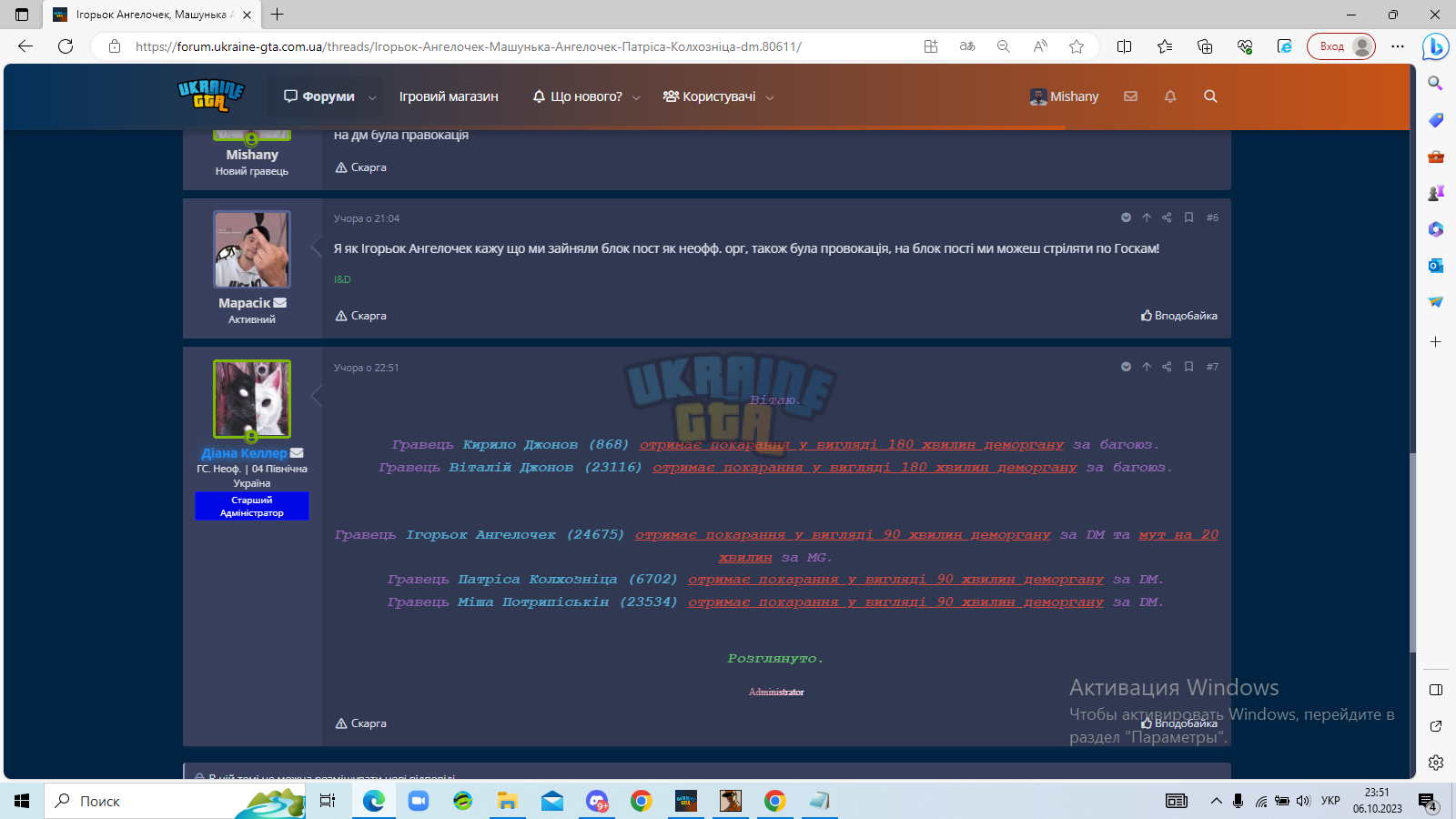Like post #6 with Вподобайка
Screen dimensions: 1456x819
click(x=1179, y=316)
